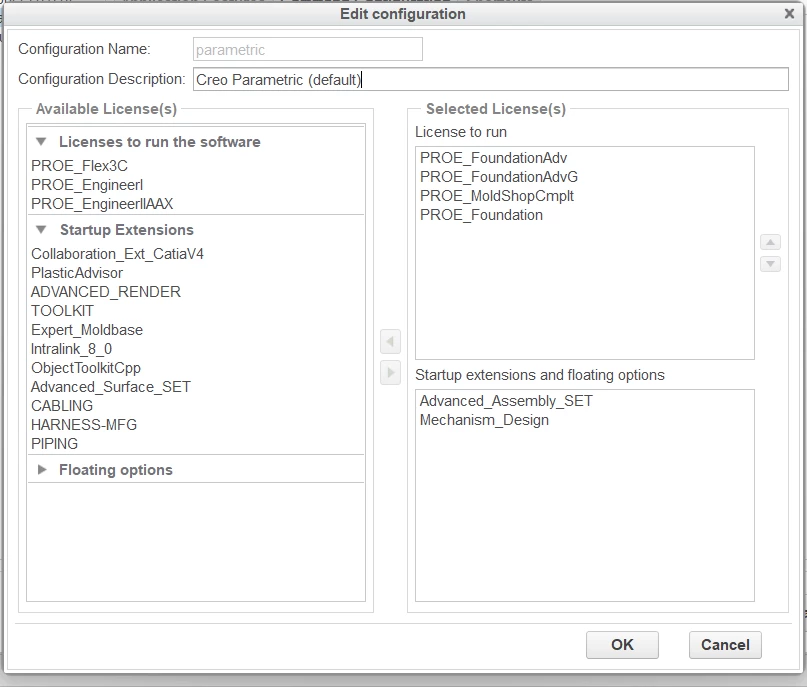Move selected license up in order
Screen dimensions: 807x687
point(770,242)
